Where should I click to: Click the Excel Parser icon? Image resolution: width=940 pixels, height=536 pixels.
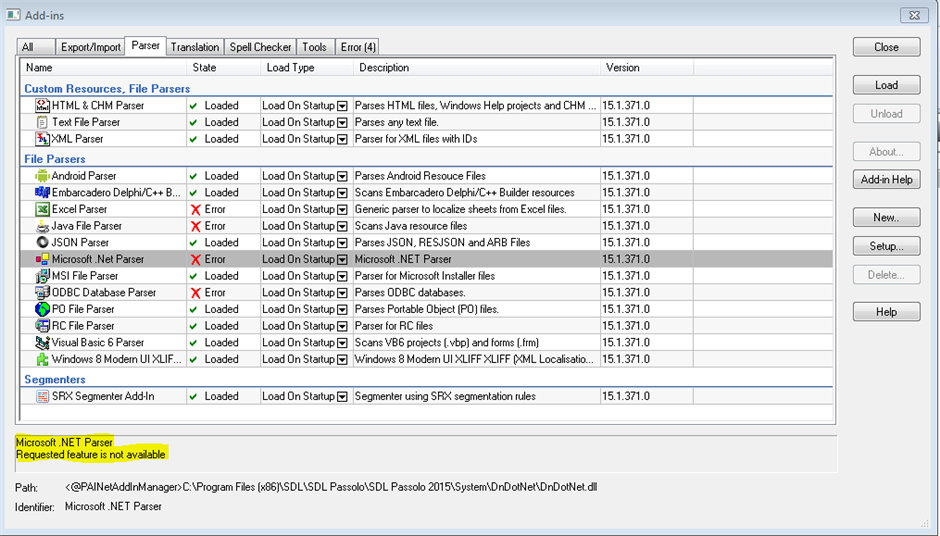pos(42,209)
